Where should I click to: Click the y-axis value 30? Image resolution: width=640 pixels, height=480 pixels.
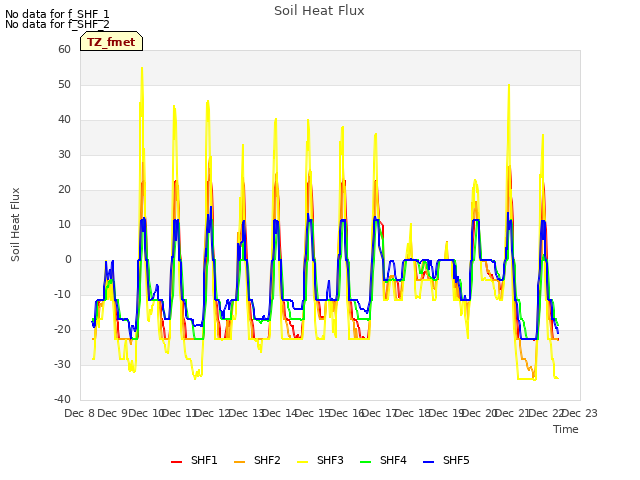pyautogui.click(x=64, y=154)
